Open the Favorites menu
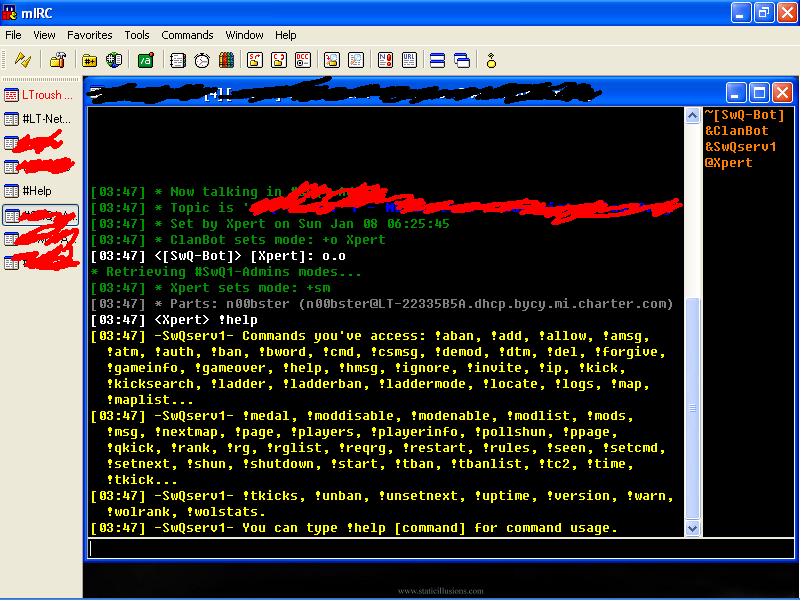Viewport: 801px width, 601px height. pos(90,35)
